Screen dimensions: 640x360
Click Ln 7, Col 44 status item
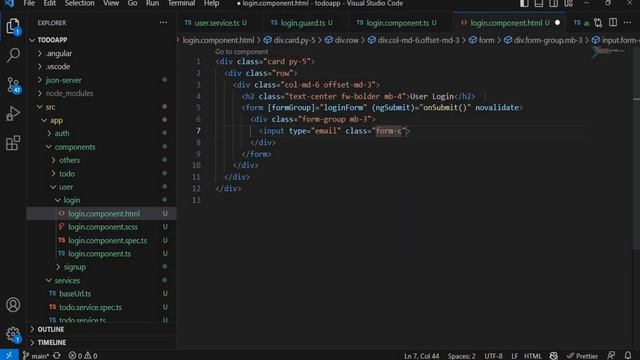click(421, 356)
